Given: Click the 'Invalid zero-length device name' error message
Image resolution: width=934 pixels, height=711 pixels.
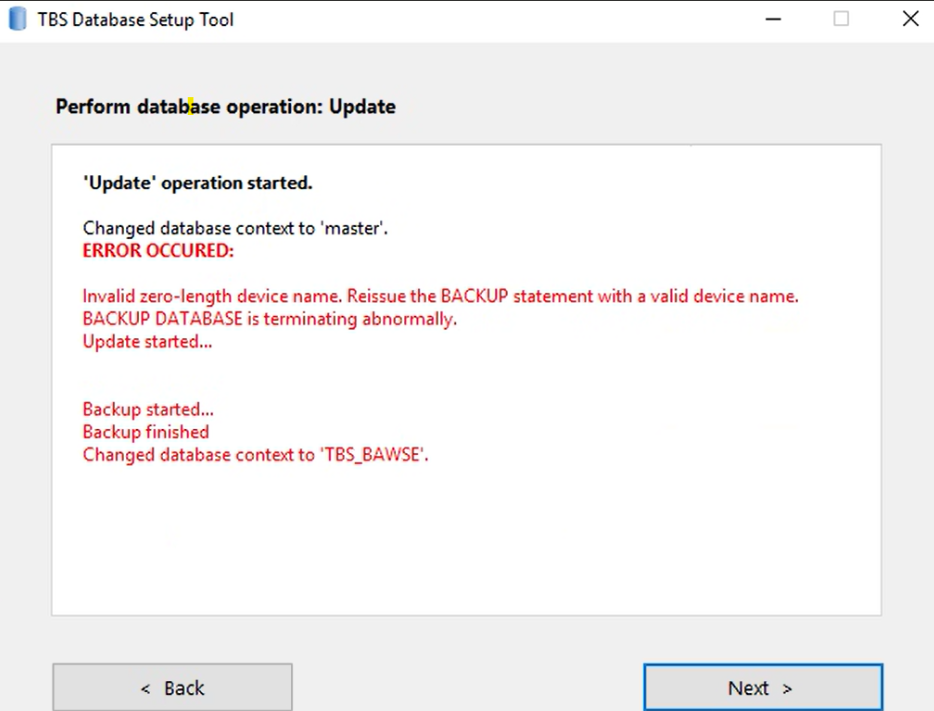Looking at the screenshot, I should point(440,296).
